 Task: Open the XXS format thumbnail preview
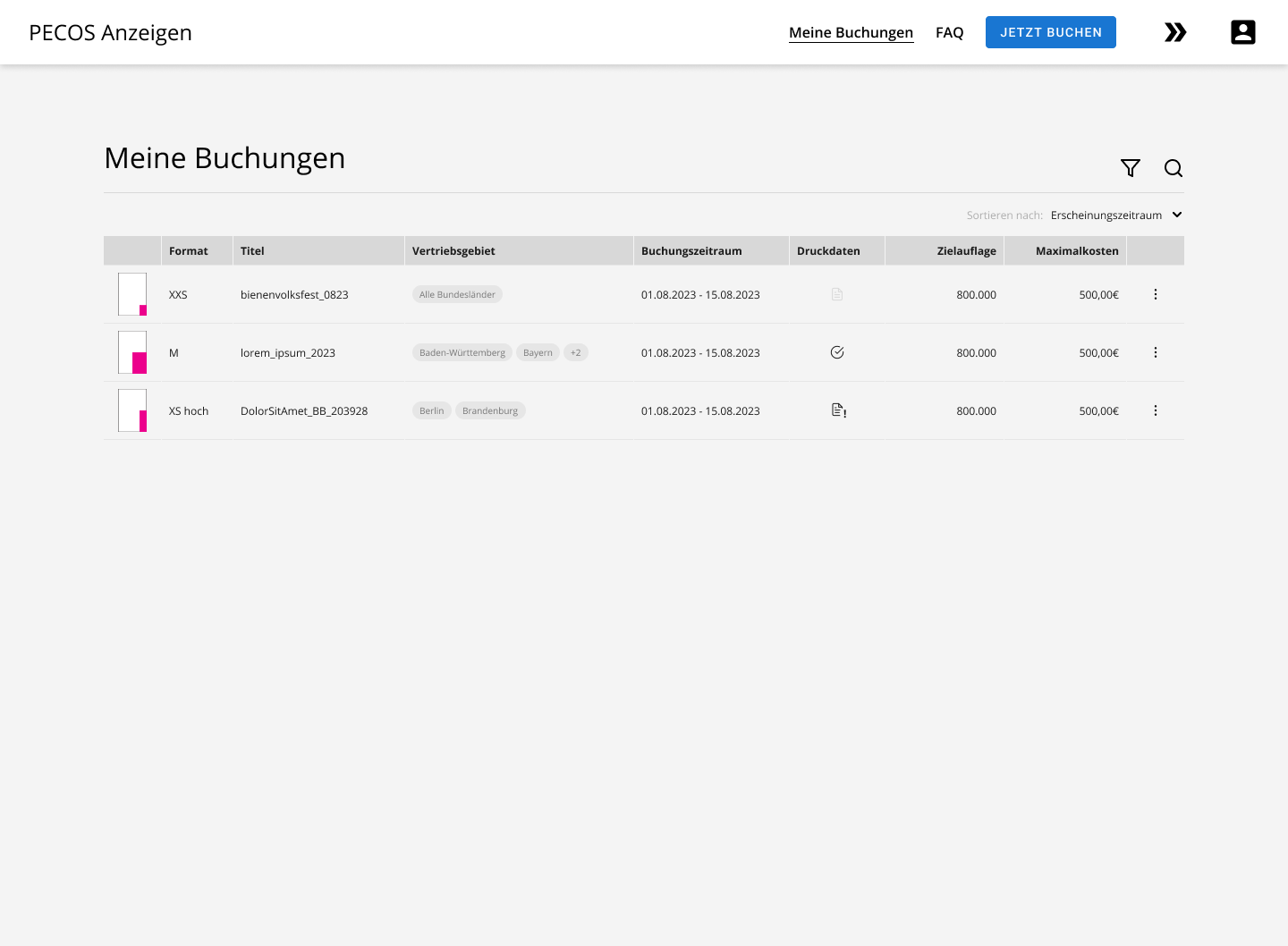[x=132, y=294]
